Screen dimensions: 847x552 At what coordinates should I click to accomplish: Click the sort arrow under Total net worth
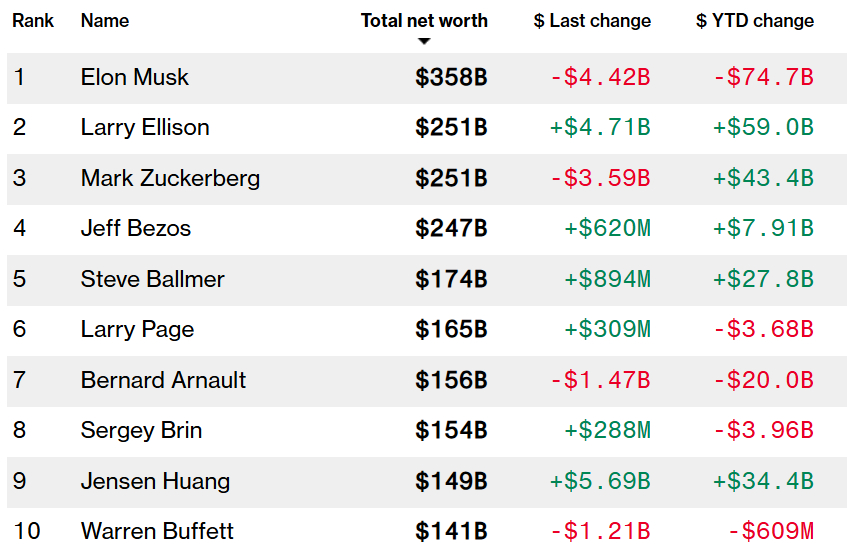(x=424, y=41)
